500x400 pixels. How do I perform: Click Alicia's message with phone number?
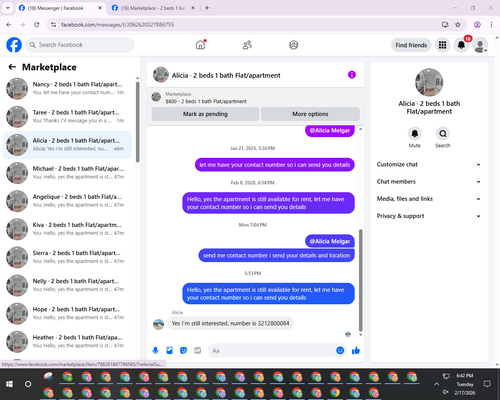point(230,323)
